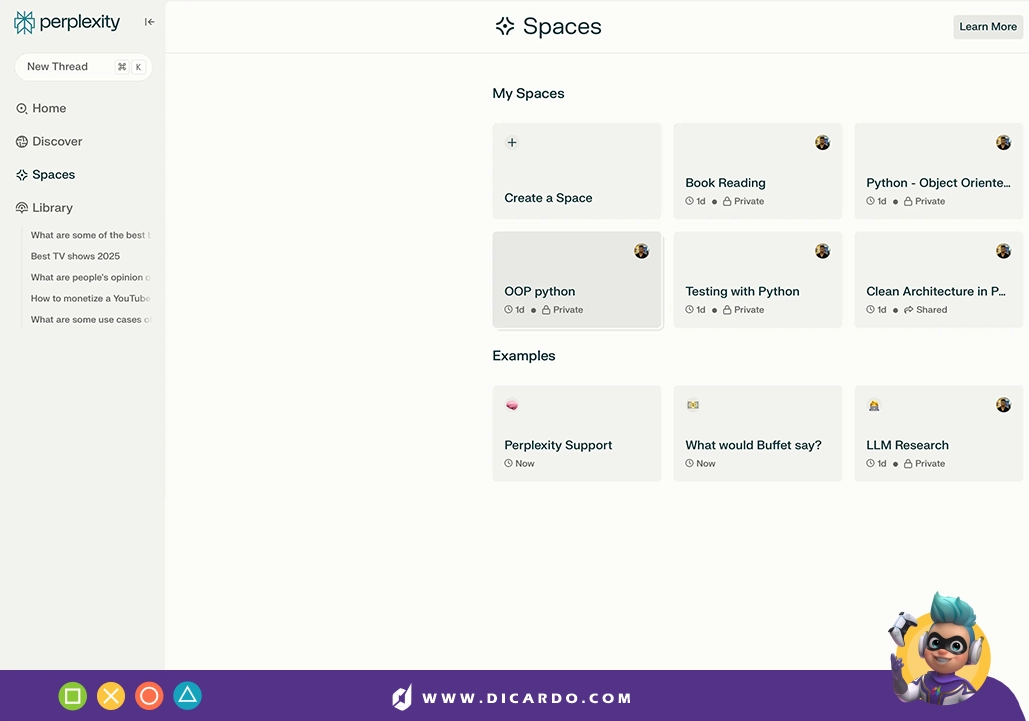This screenshot has width=1029, height=721.
Task: Open the Book Reading space
Action: pos(757,171)
